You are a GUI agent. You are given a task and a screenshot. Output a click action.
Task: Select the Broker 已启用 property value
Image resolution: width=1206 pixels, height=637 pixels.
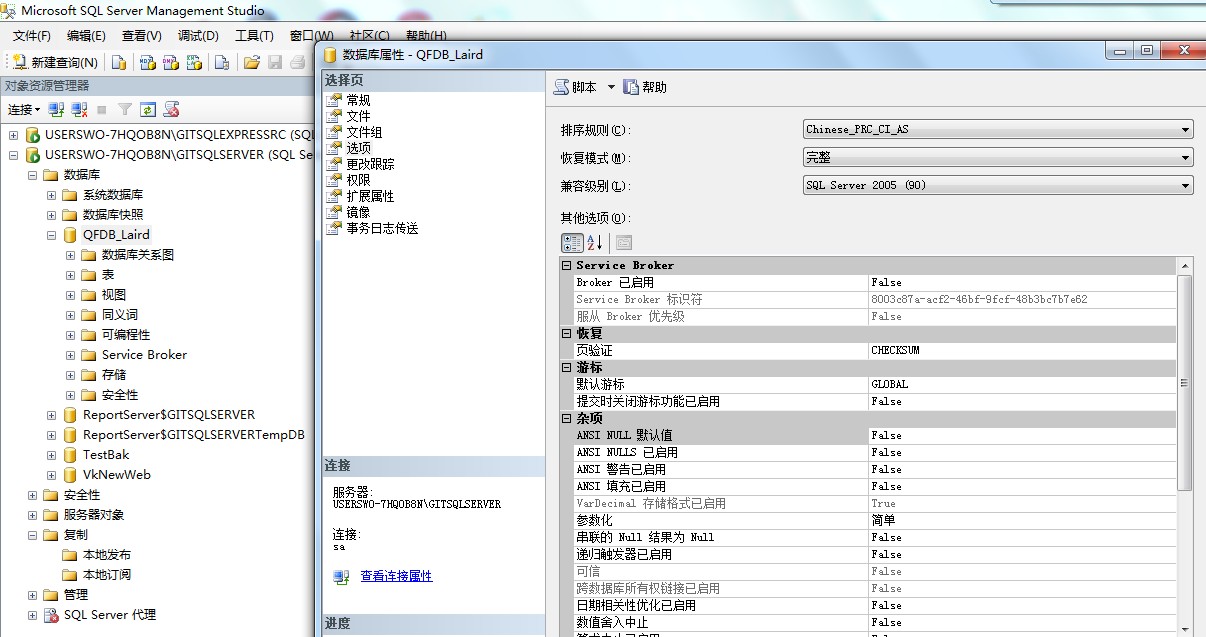(1022, 282)
